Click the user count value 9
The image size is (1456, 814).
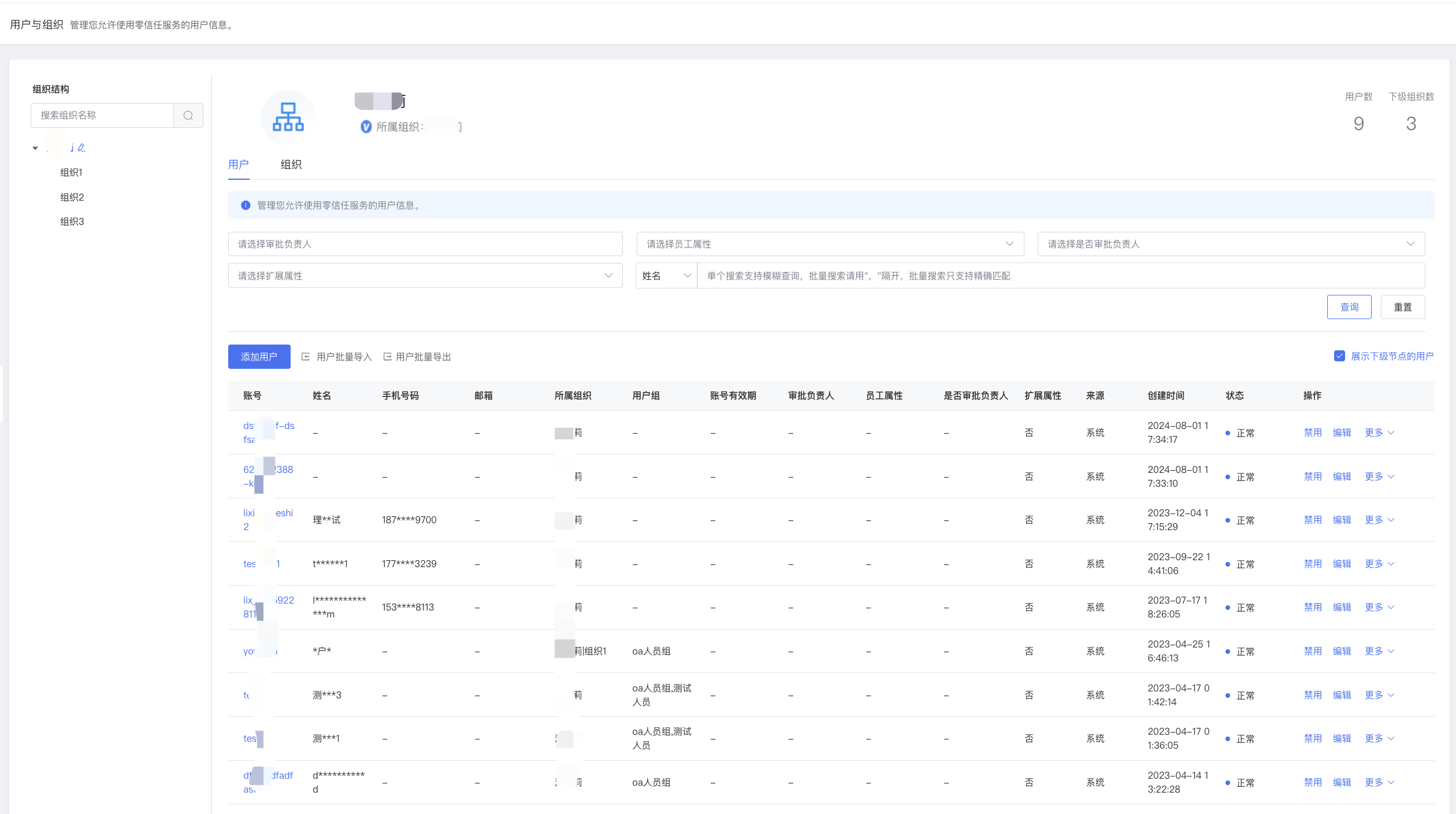1359,124
